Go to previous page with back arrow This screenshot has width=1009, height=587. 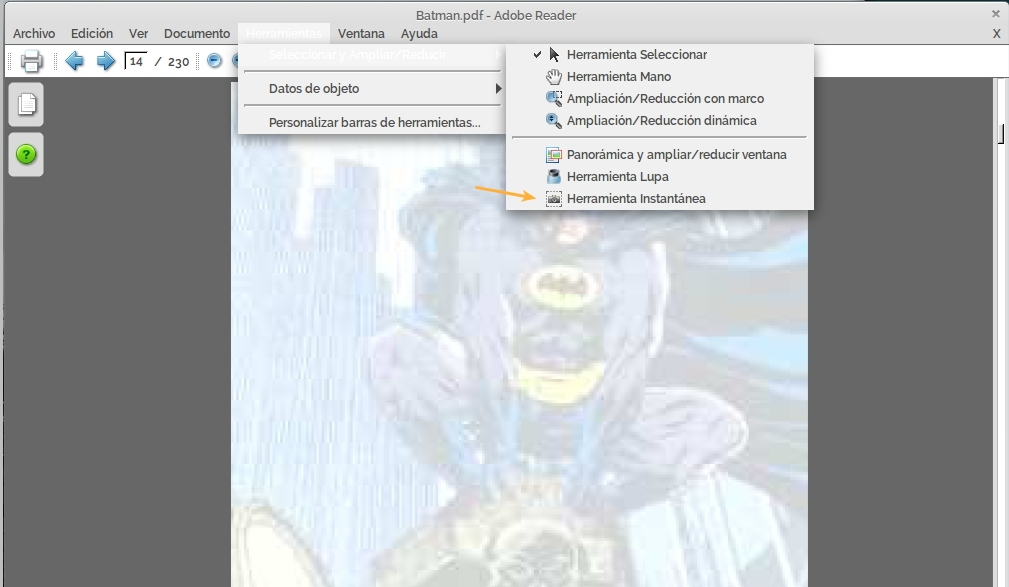tap(74, 61)
